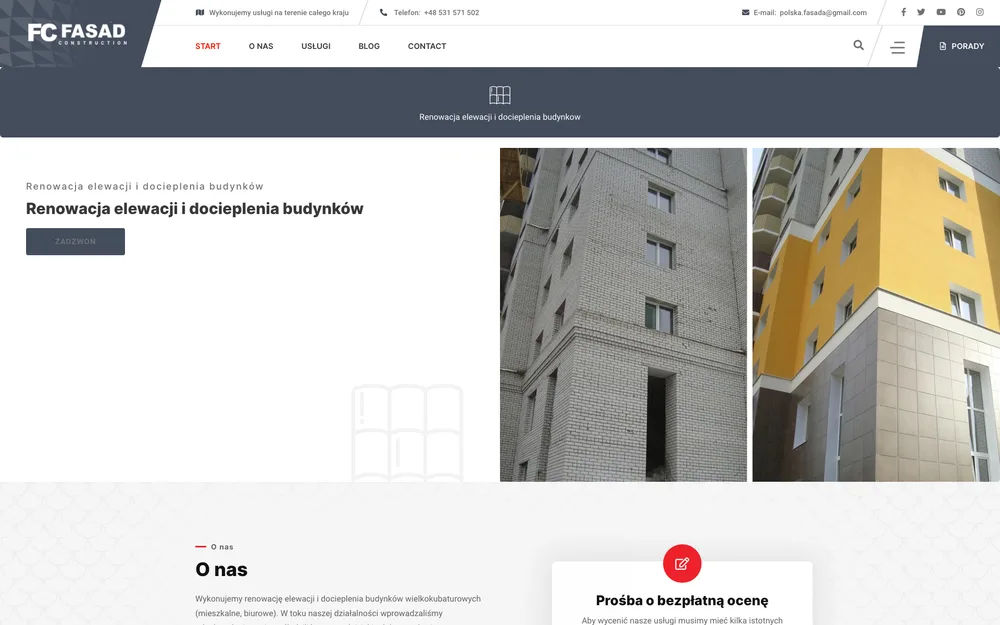This screenshot has height=625, width=1000.
Task: Open the USŁUGI menu item
Action: 316,46
